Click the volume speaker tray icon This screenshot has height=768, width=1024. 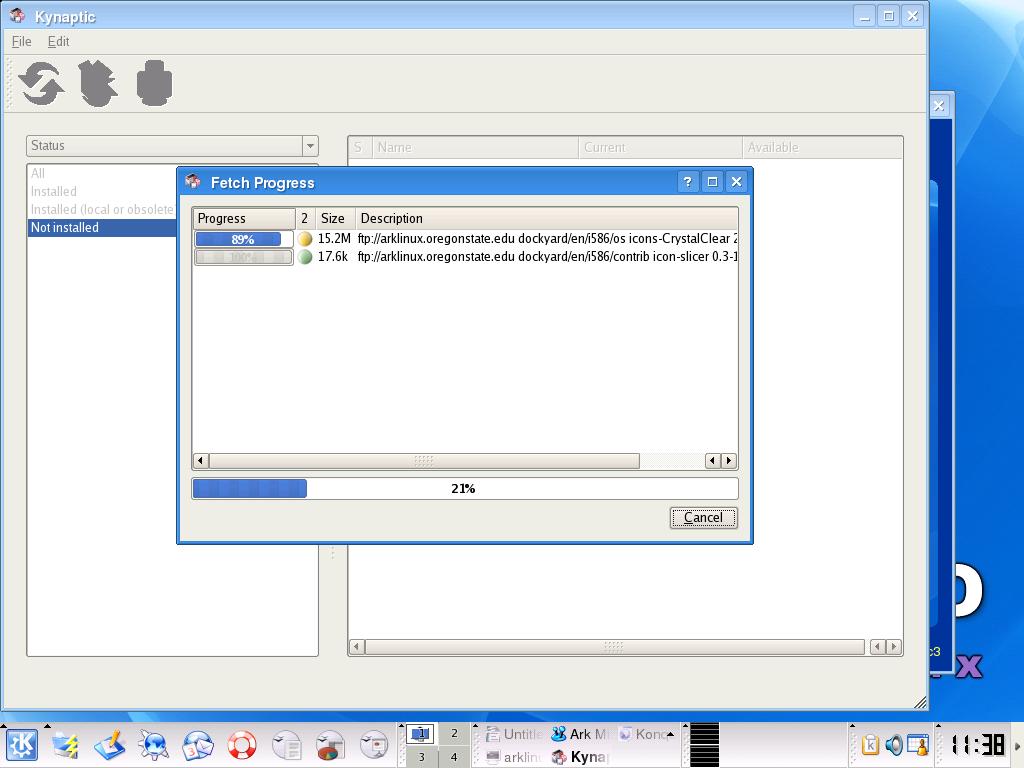(x=893, y=745)
